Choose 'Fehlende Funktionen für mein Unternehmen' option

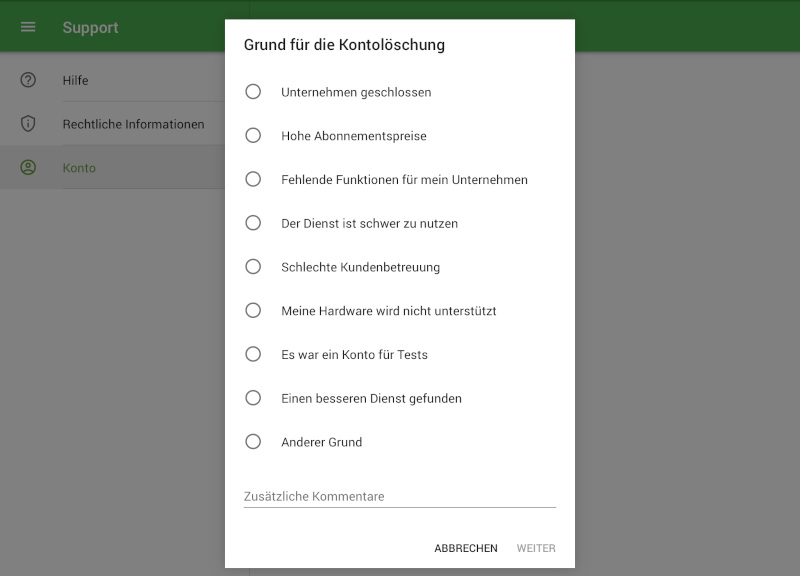pyautogui.click(x=253, y=179)
